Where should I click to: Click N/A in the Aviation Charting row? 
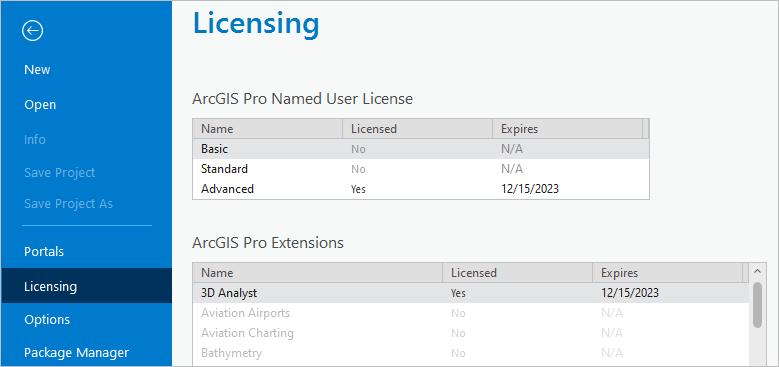click(612, 333)
